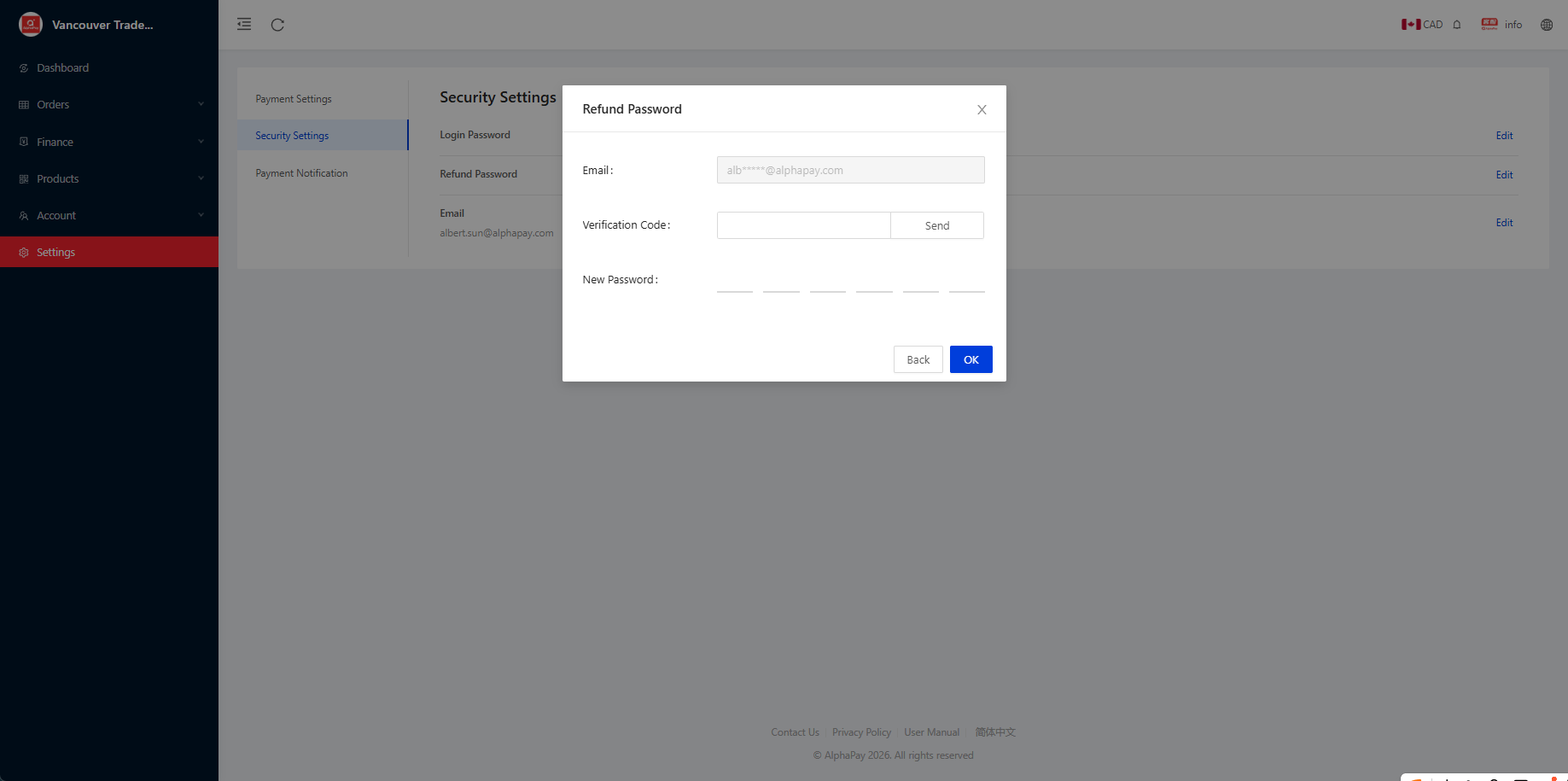This screenshot has height=781, width=1568.
Task: Click the Vancouver Trade merchant logo
Action: tap(31, 25)
